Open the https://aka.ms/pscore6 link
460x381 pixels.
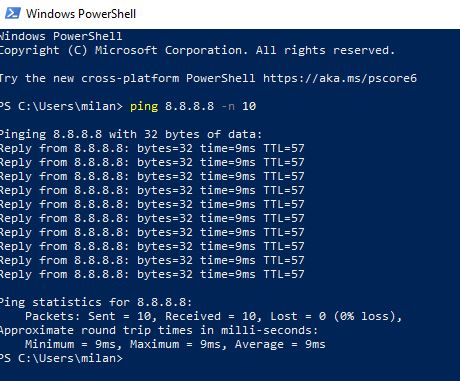click(x=340, y=78)
